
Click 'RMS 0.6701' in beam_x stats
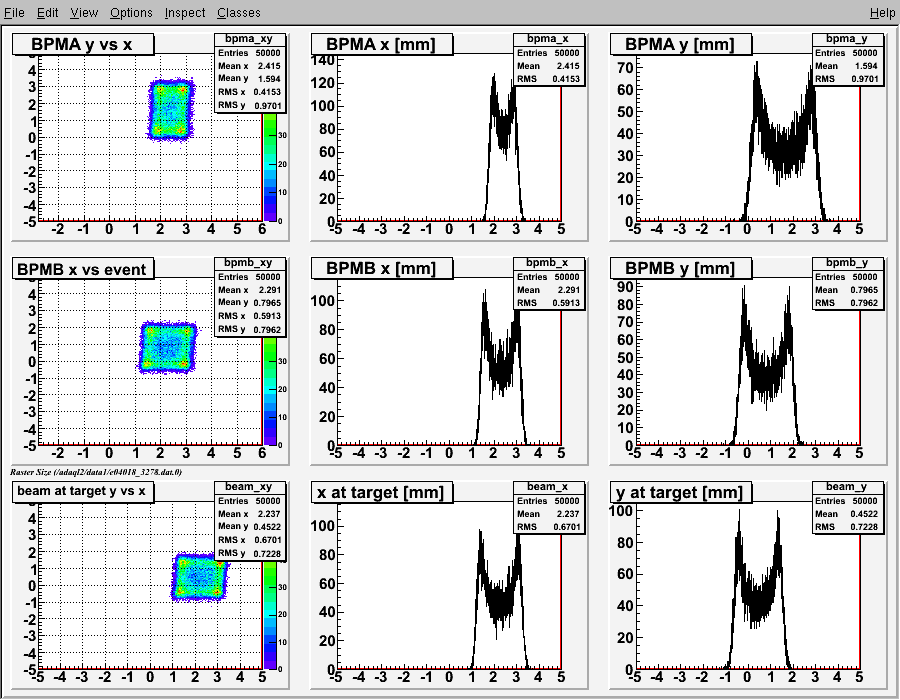coord(548,527)
